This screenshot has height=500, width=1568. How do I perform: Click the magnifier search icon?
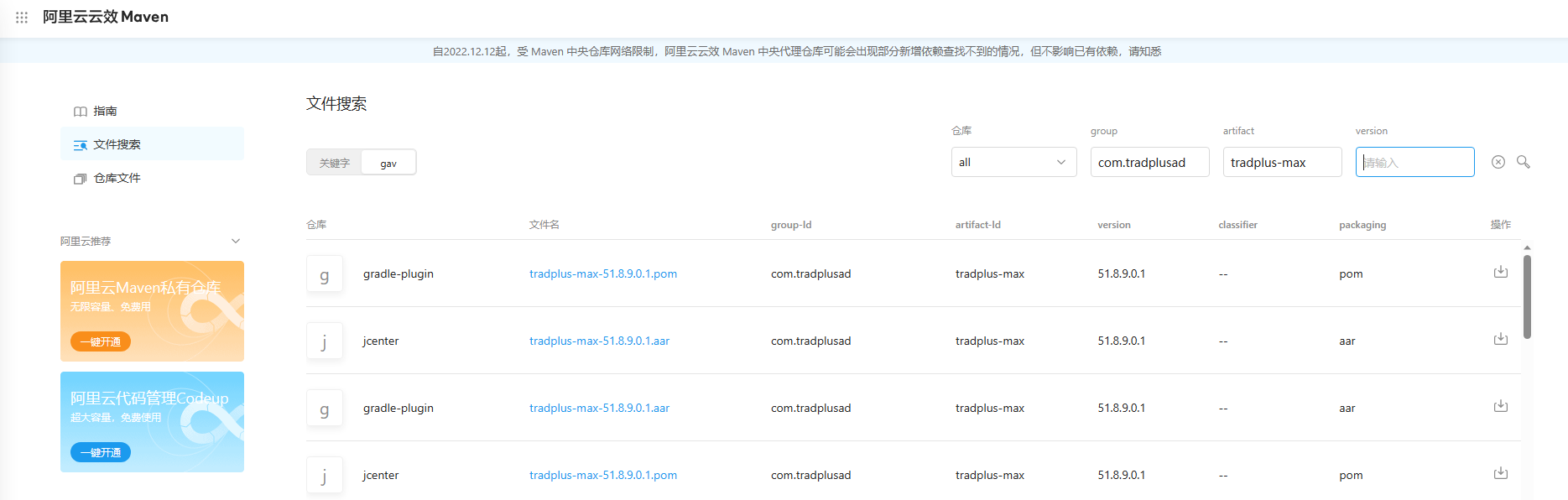pos(1524,162)
